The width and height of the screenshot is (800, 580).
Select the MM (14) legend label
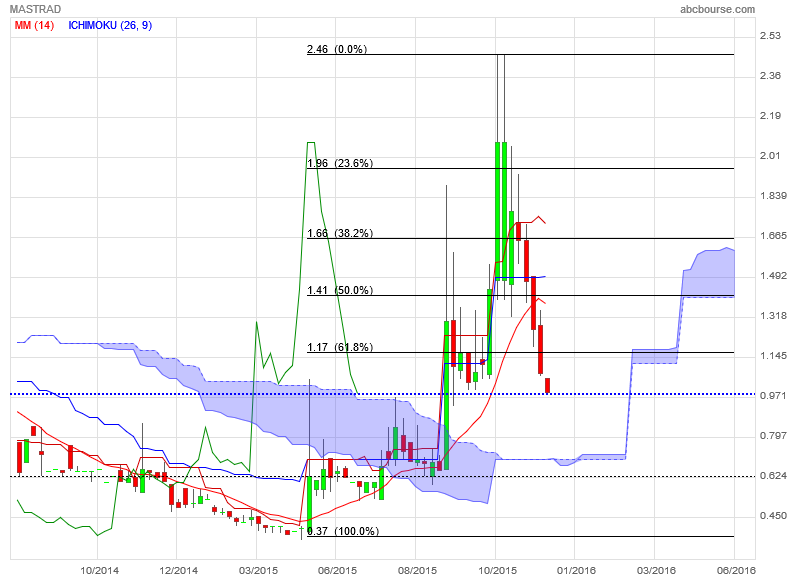tap(34, 26)
